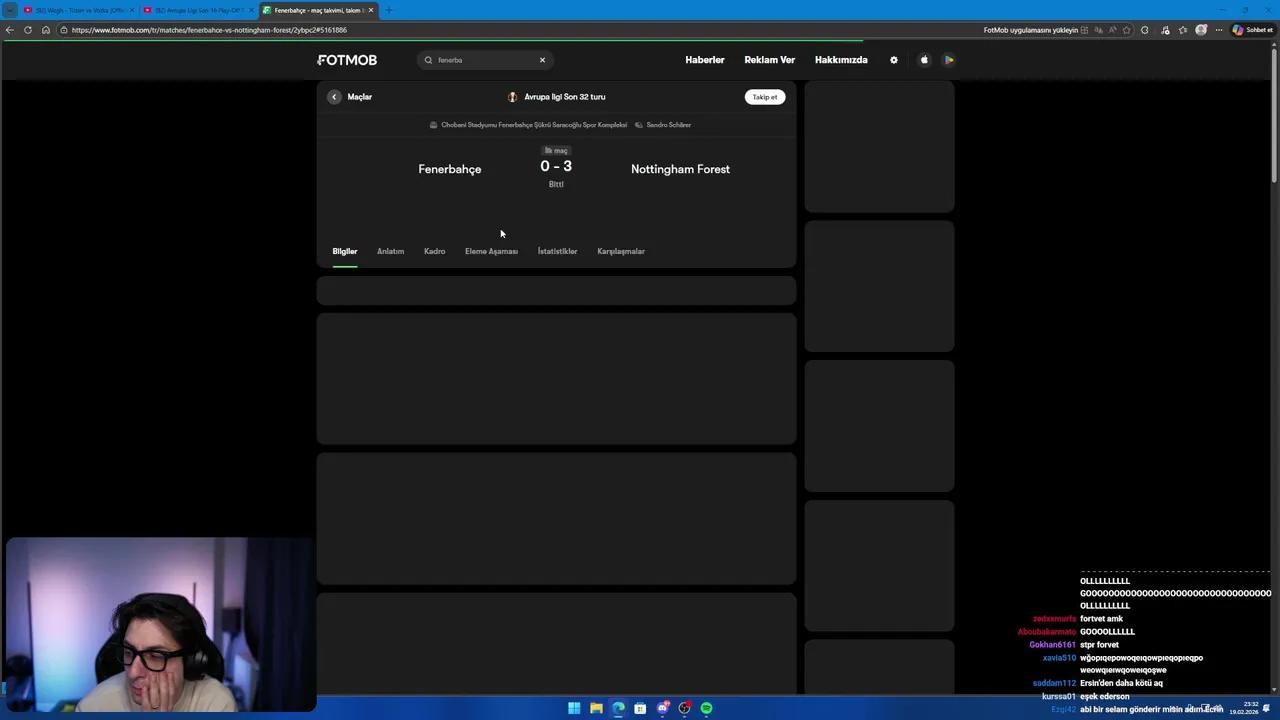Click the browser back arrow
The image size is (1280, 720).
click(x=10, y=30)
